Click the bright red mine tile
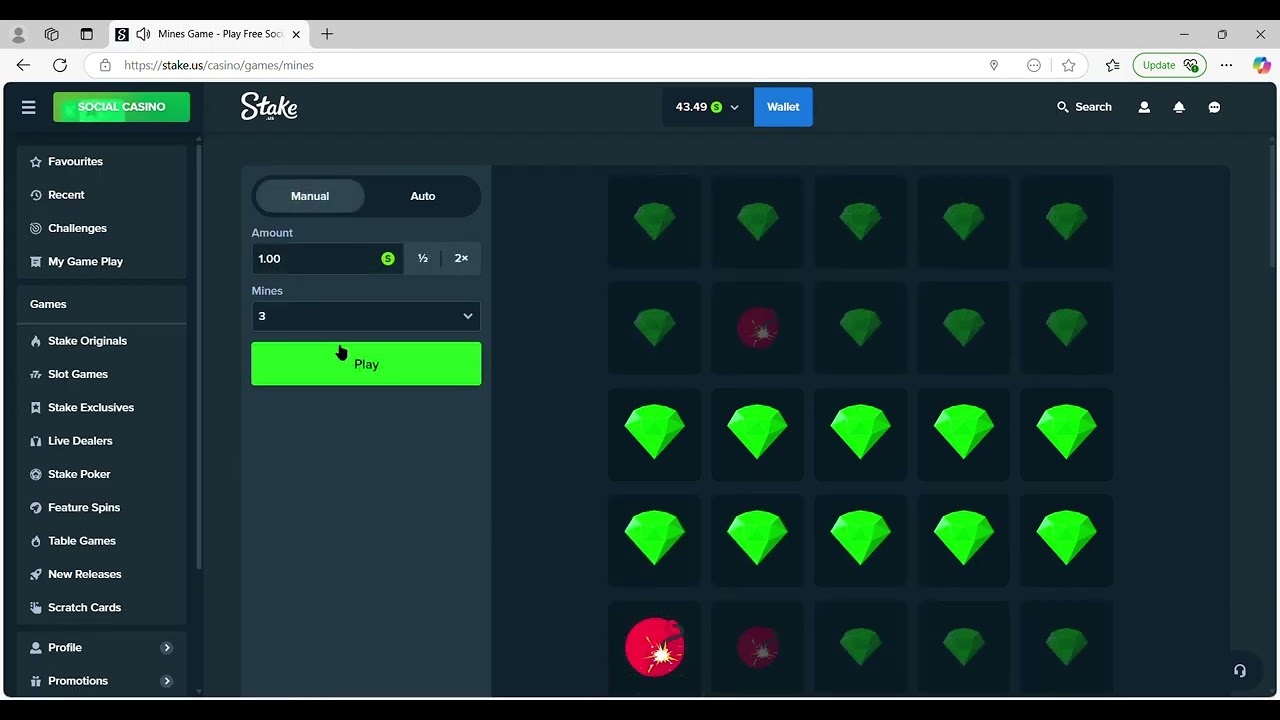Image resolution: width=1280 pixels, height=720 pixels. coord(655,647)
